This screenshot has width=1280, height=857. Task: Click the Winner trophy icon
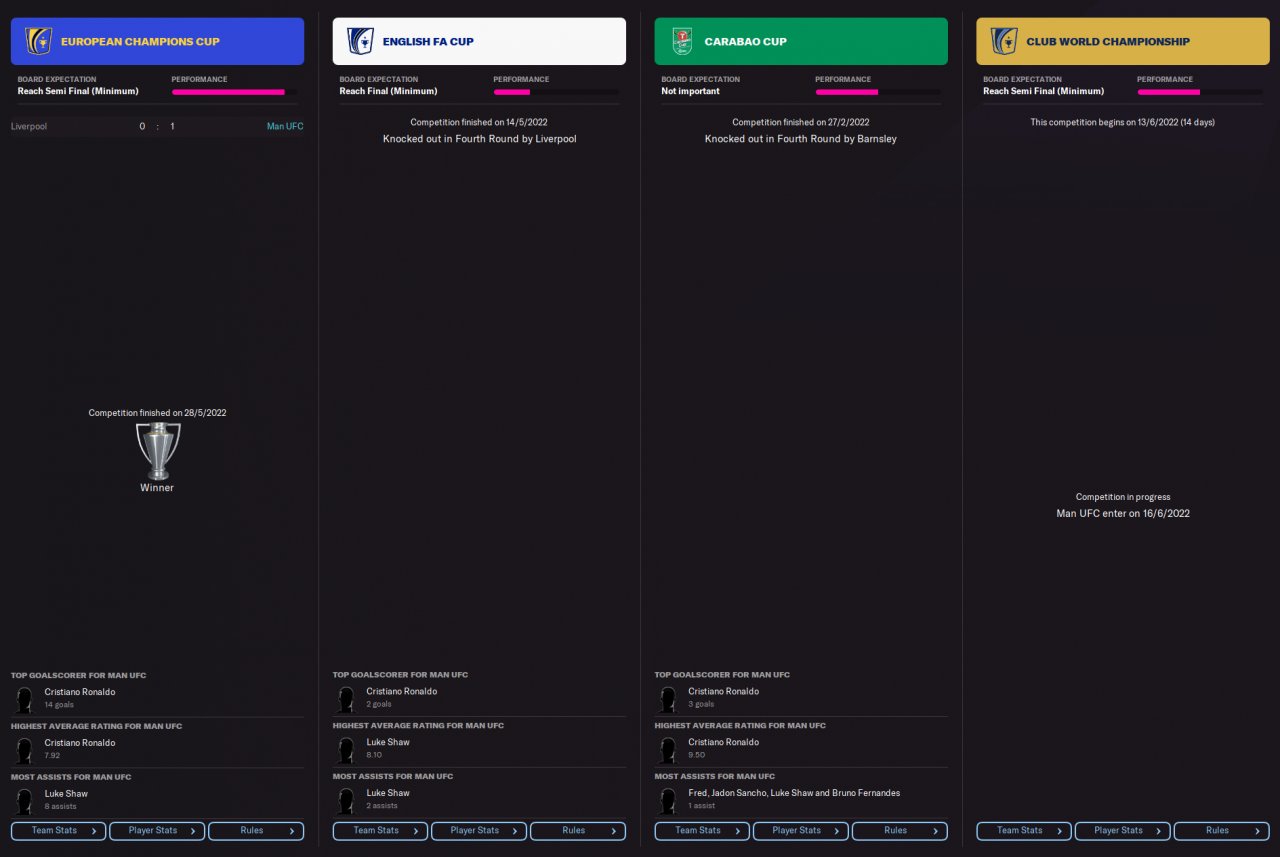click(158, 451)
